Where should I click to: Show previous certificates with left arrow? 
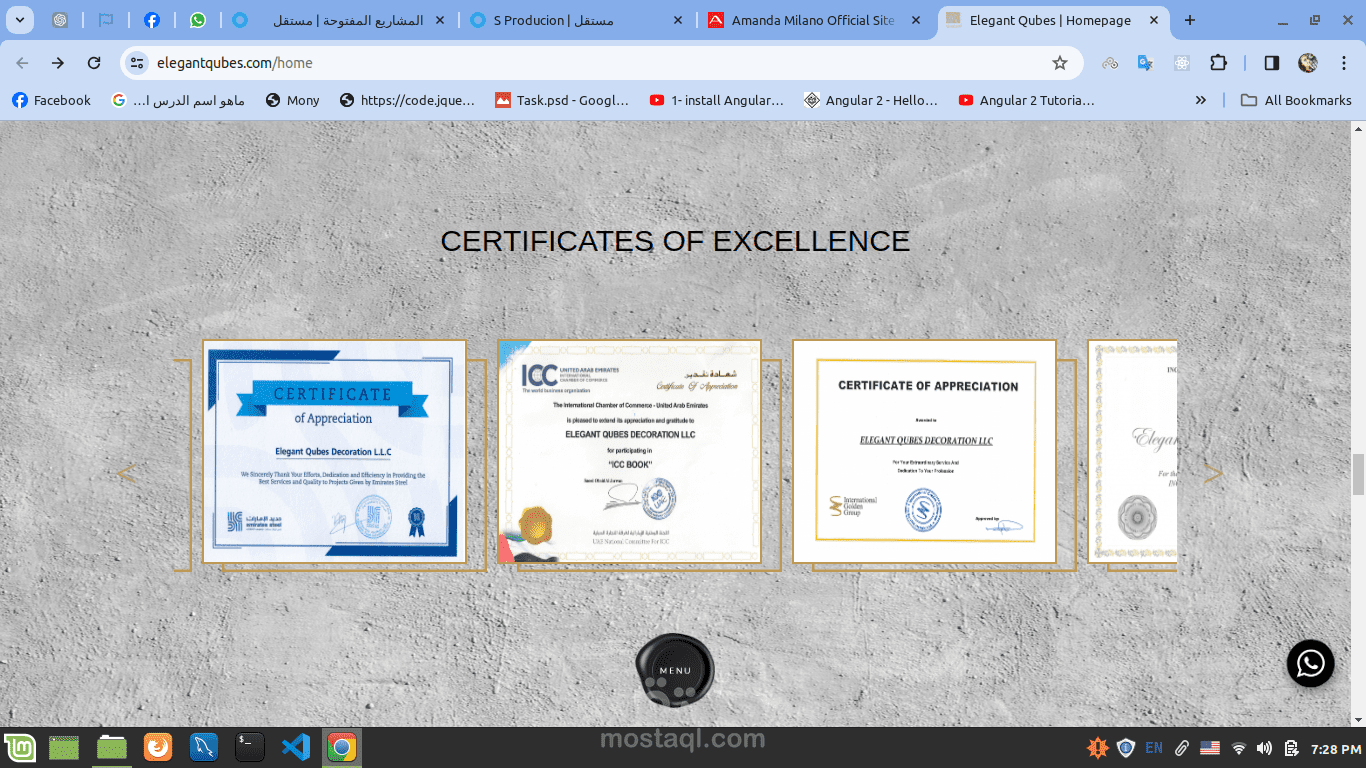point(127,473)
